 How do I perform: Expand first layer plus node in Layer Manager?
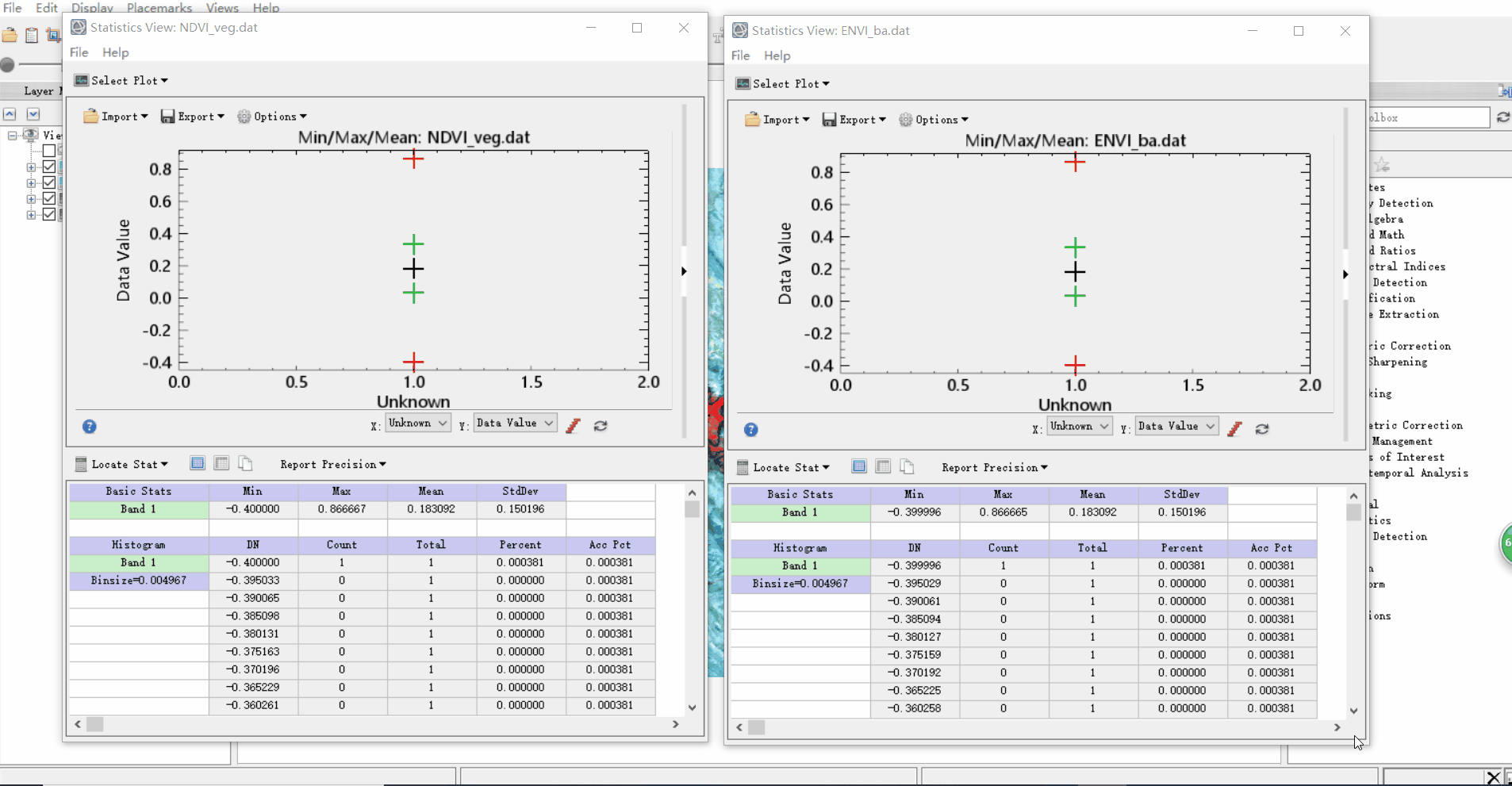pyautogui.click(x=31, y=167)
